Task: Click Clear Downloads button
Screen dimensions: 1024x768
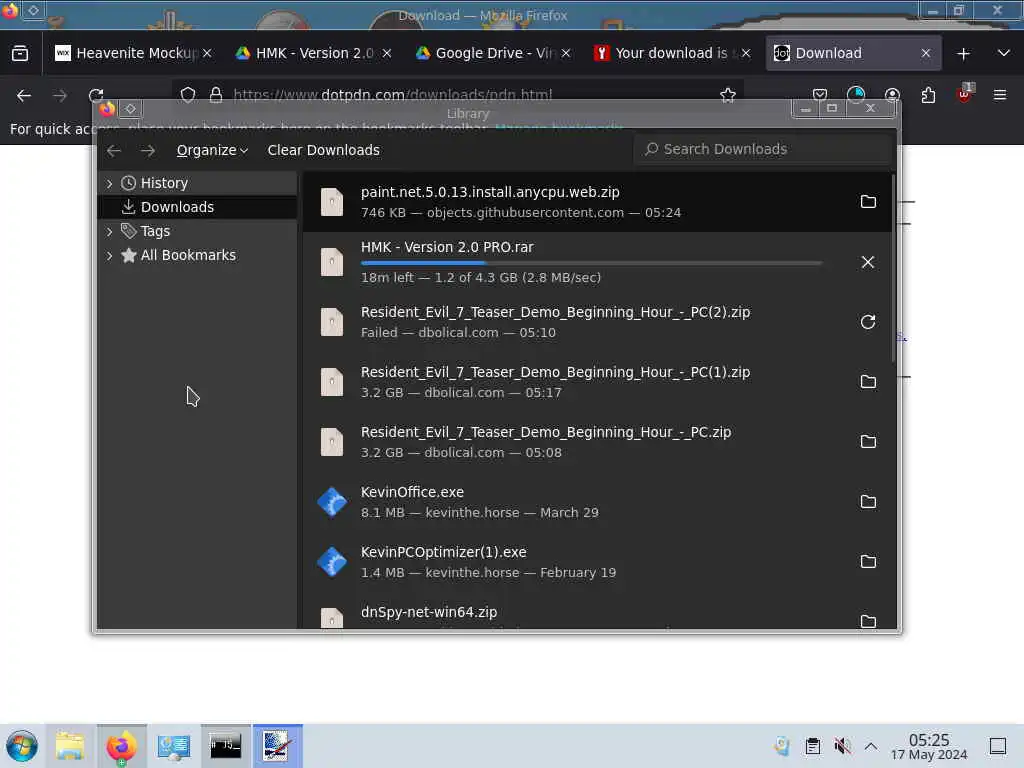Action: coord(323,150)
